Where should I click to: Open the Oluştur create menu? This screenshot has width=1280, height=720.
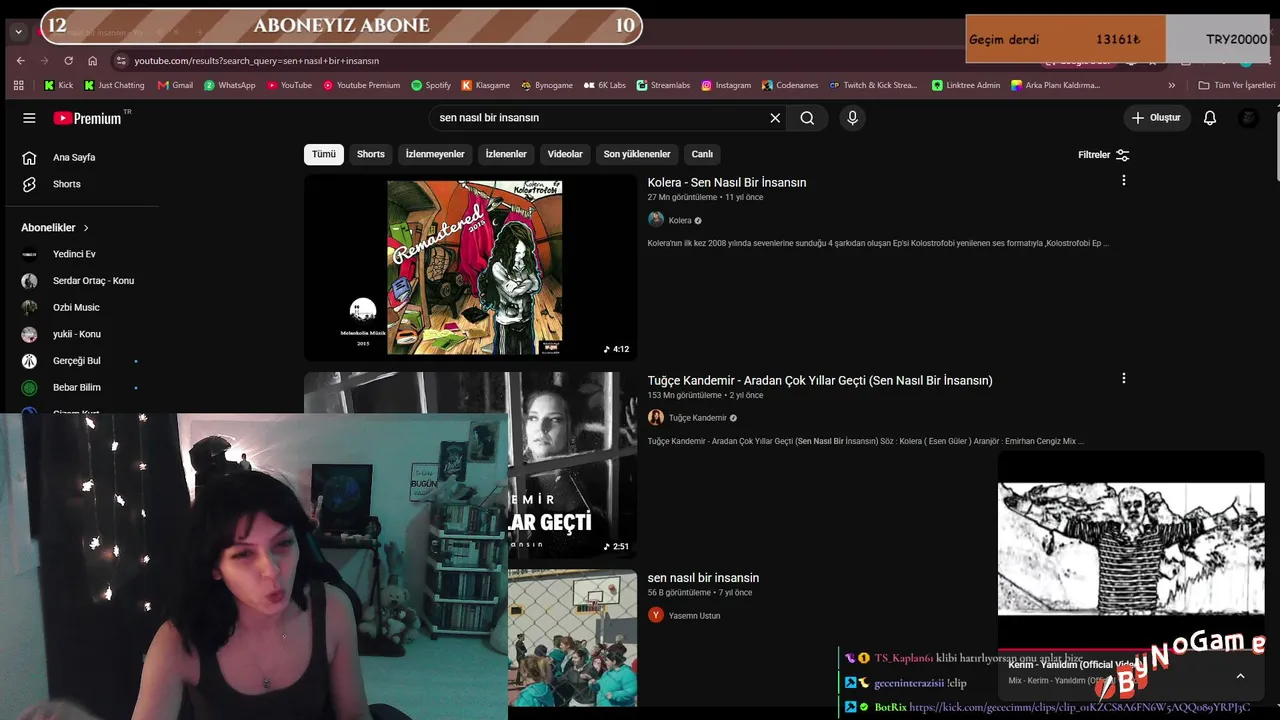click(1156, 118)
